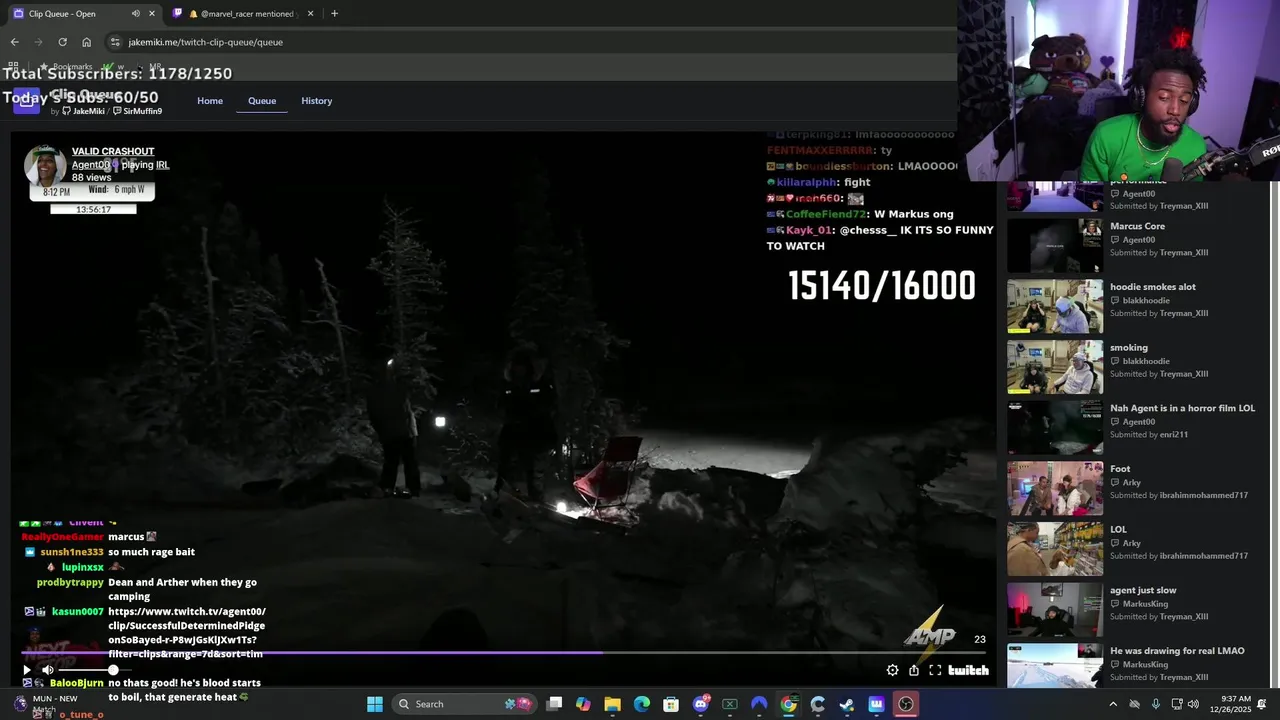Image resolution: width=1280 pixels, height=720 pixels.
Task: Open a new browser tab
Action: (x=334, y=14)
